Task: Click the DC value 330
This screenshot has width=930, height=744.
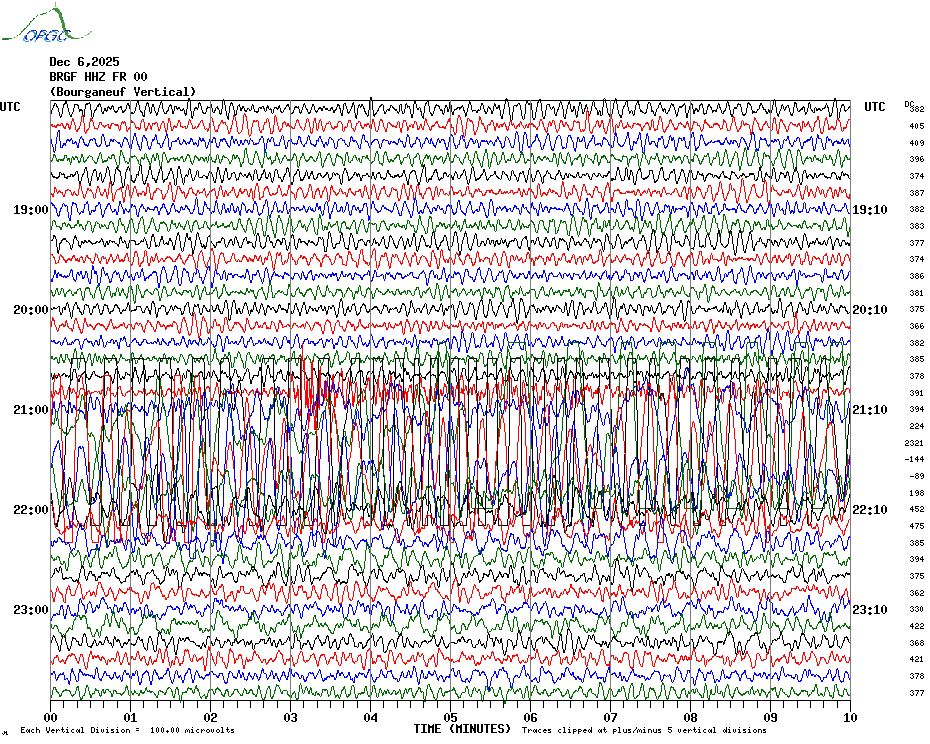Action: [x=917, y=609]
